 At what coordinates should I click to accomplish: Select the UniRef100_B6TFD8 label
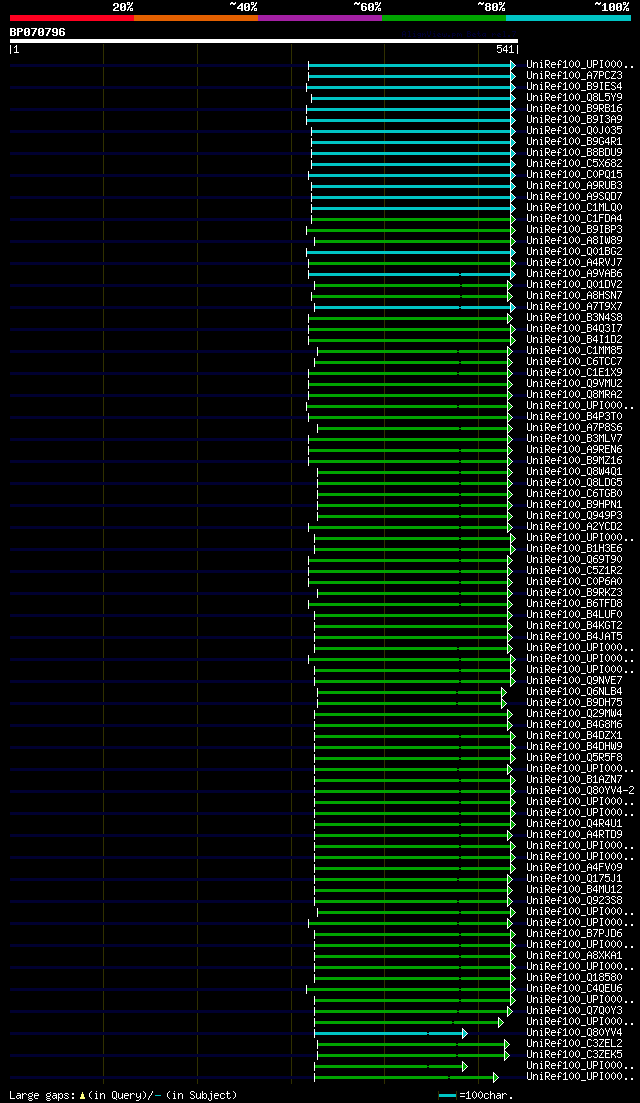[x=574, y=604]
